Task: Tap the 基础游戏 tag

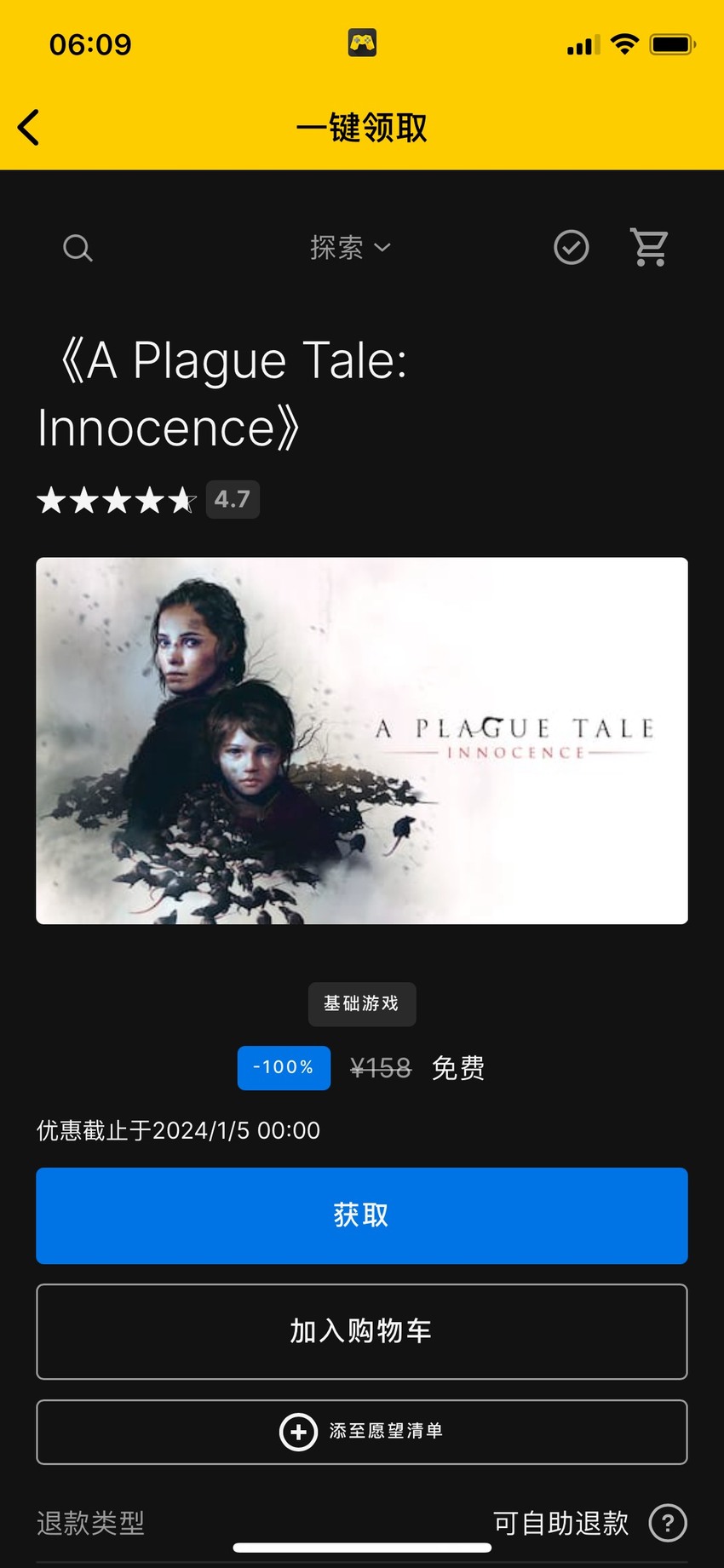Action: 362,1004
